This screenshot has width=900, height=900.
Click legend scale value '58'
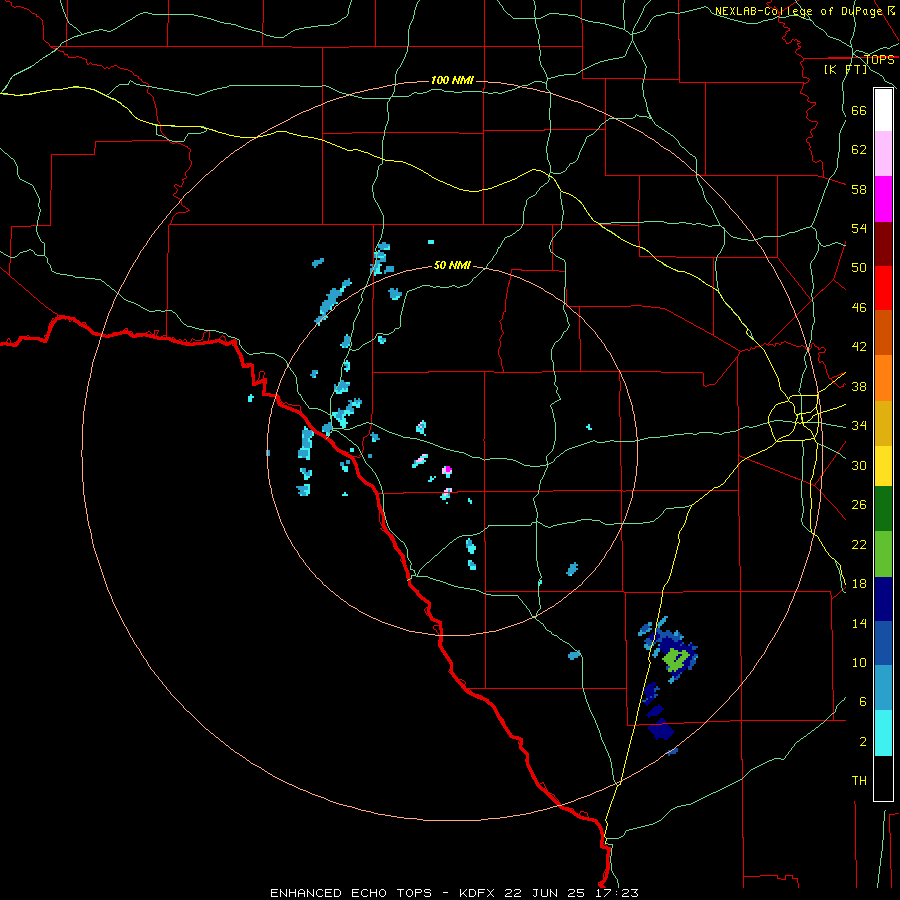coord(859,189)
